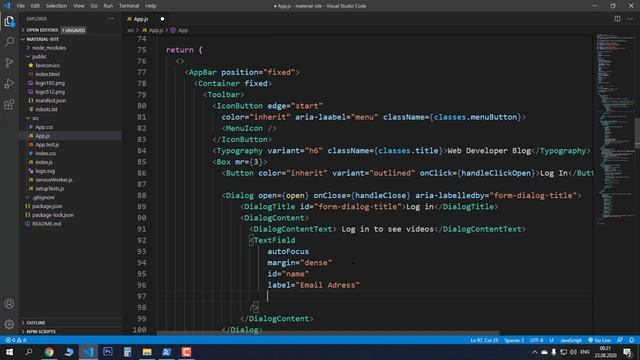
Task: Open the Windows action center icon
Action: (x=627, y=352)
